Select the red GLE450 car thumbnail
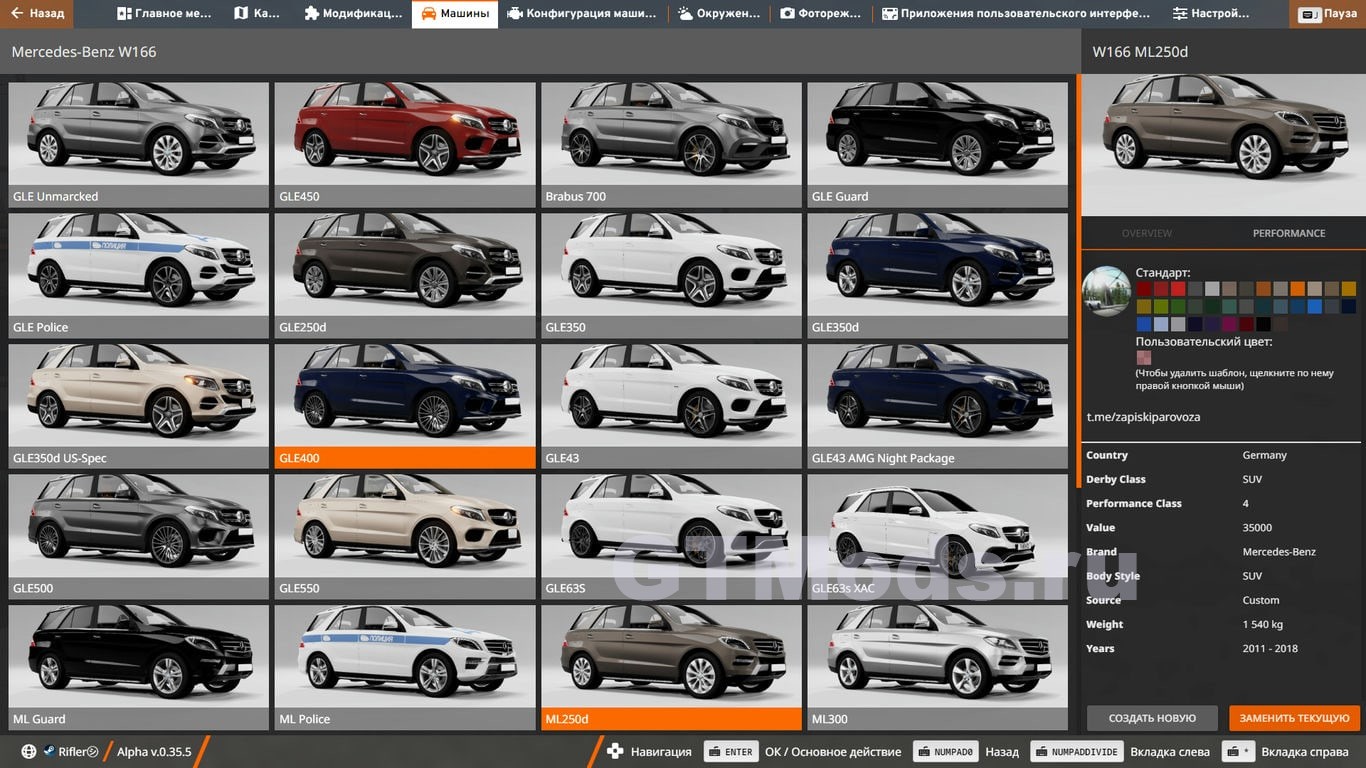The width and height of the screenshot is (1366, 768). click(x=405, y=144)
